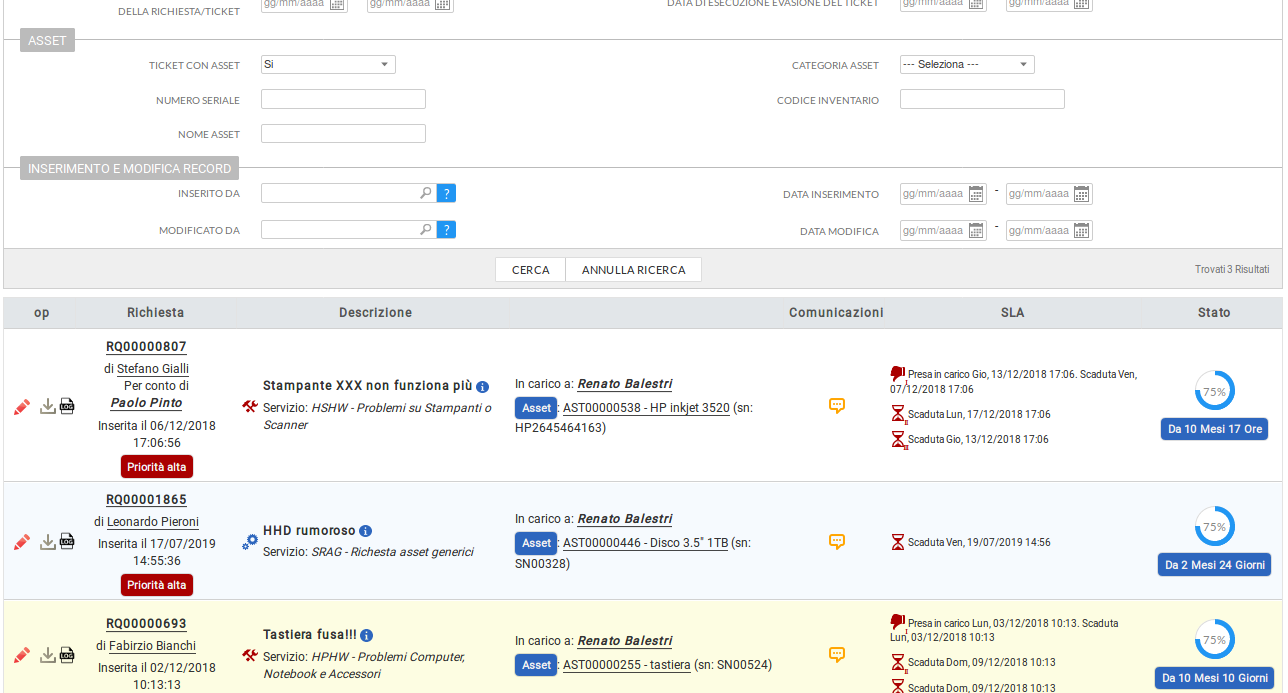Click Trovati 3 Risultati text
This screenshot has width=1288, height=693.
[x=1232, y=269]
